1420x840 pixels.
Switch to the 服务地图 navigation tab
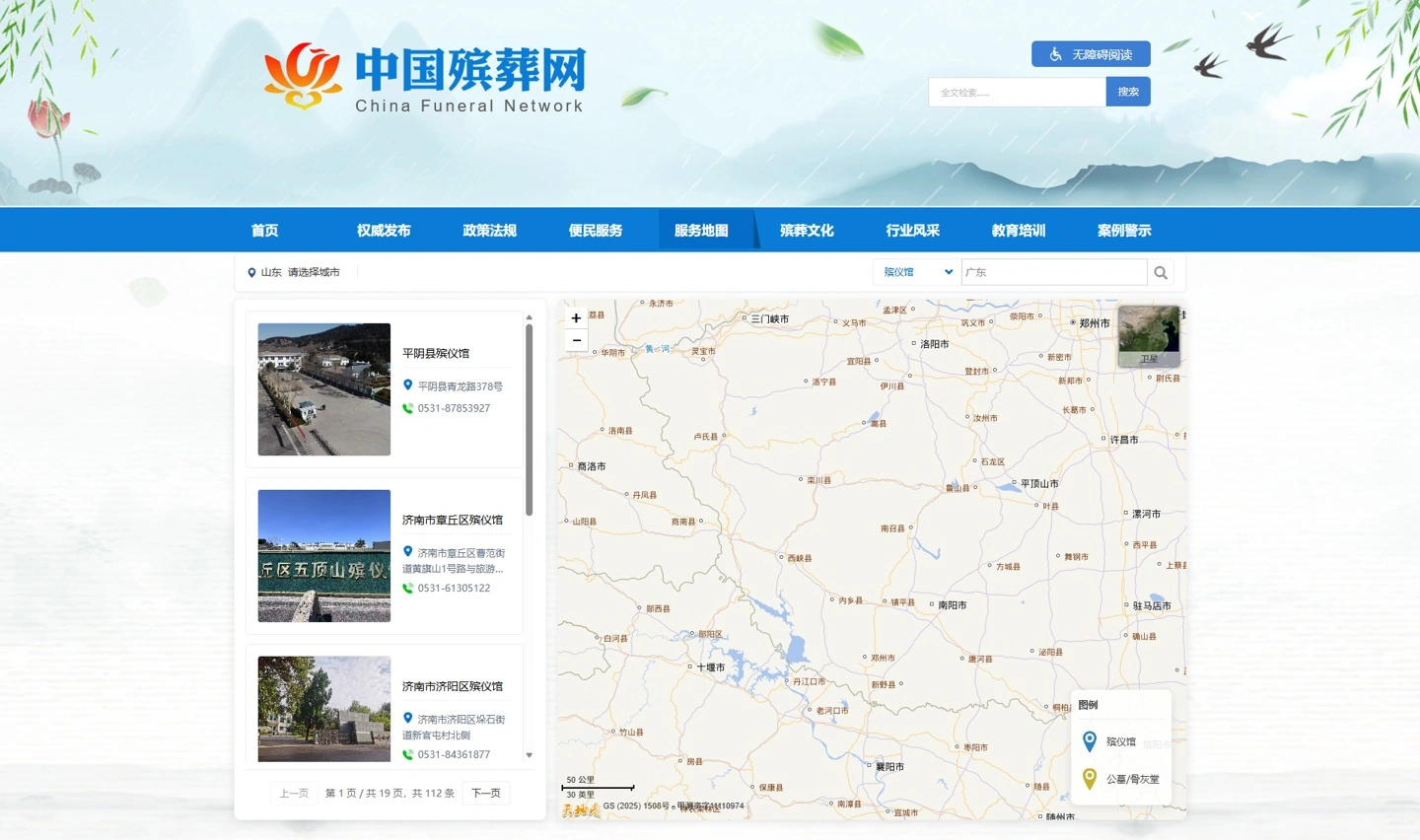(701, 230)
